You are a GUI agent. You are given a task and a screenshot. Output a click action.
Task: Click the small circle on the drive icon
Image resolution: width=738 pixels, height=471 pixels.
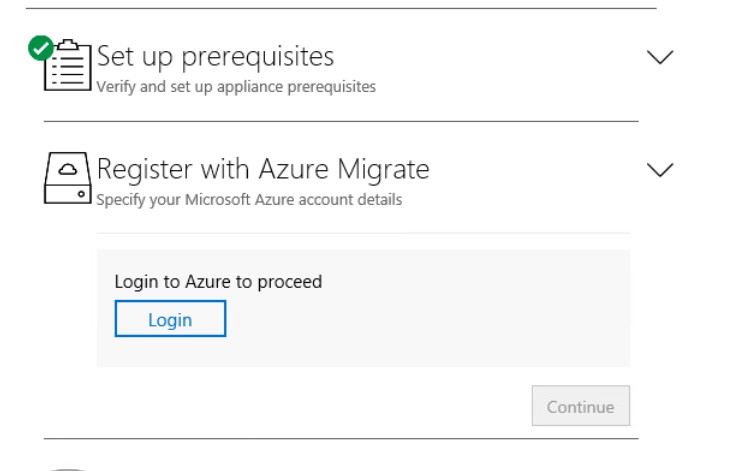coord(81,194)
